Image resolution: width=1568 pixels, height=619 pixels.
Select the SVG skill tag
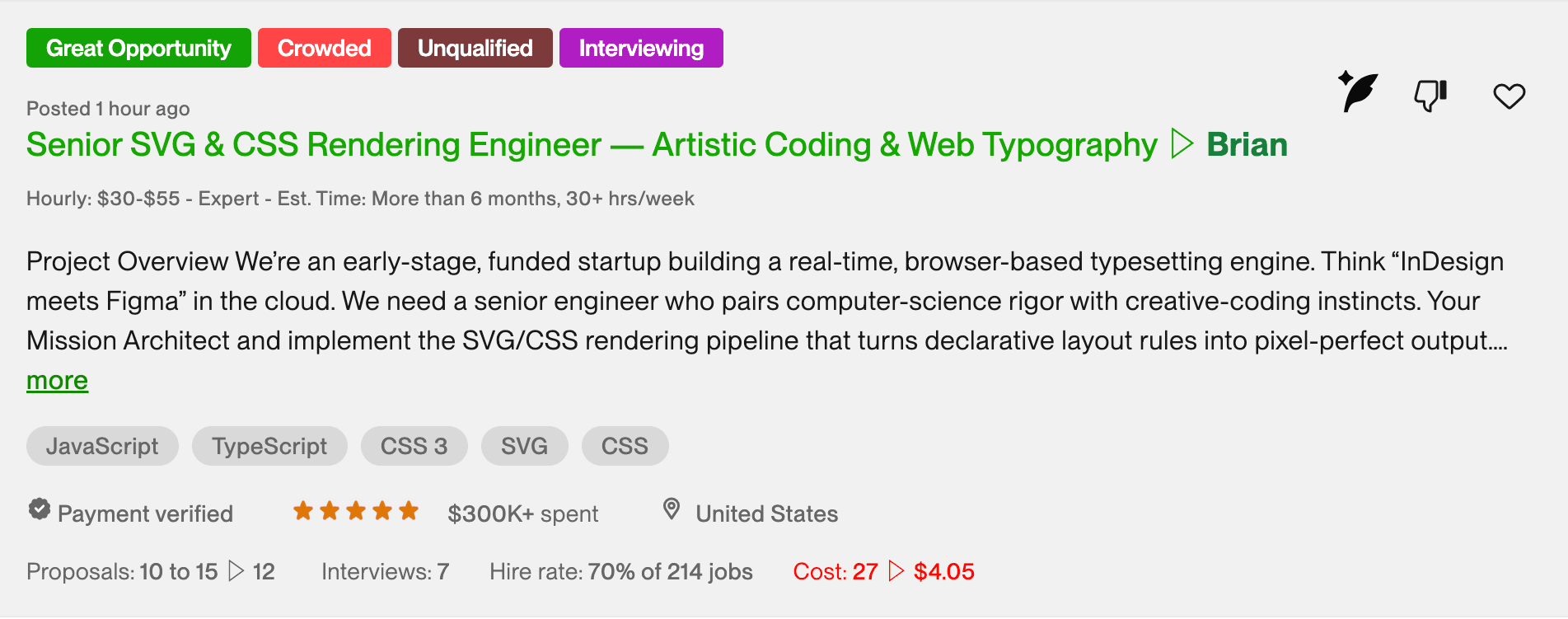[x=524, y=446]
